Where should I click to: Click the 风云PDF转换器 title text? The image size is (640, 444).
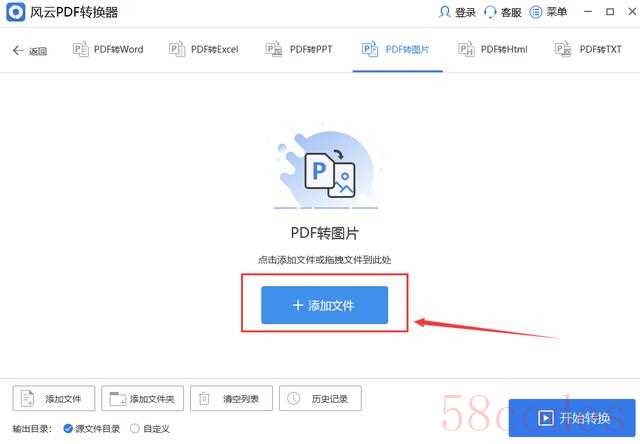coord(74,12)
